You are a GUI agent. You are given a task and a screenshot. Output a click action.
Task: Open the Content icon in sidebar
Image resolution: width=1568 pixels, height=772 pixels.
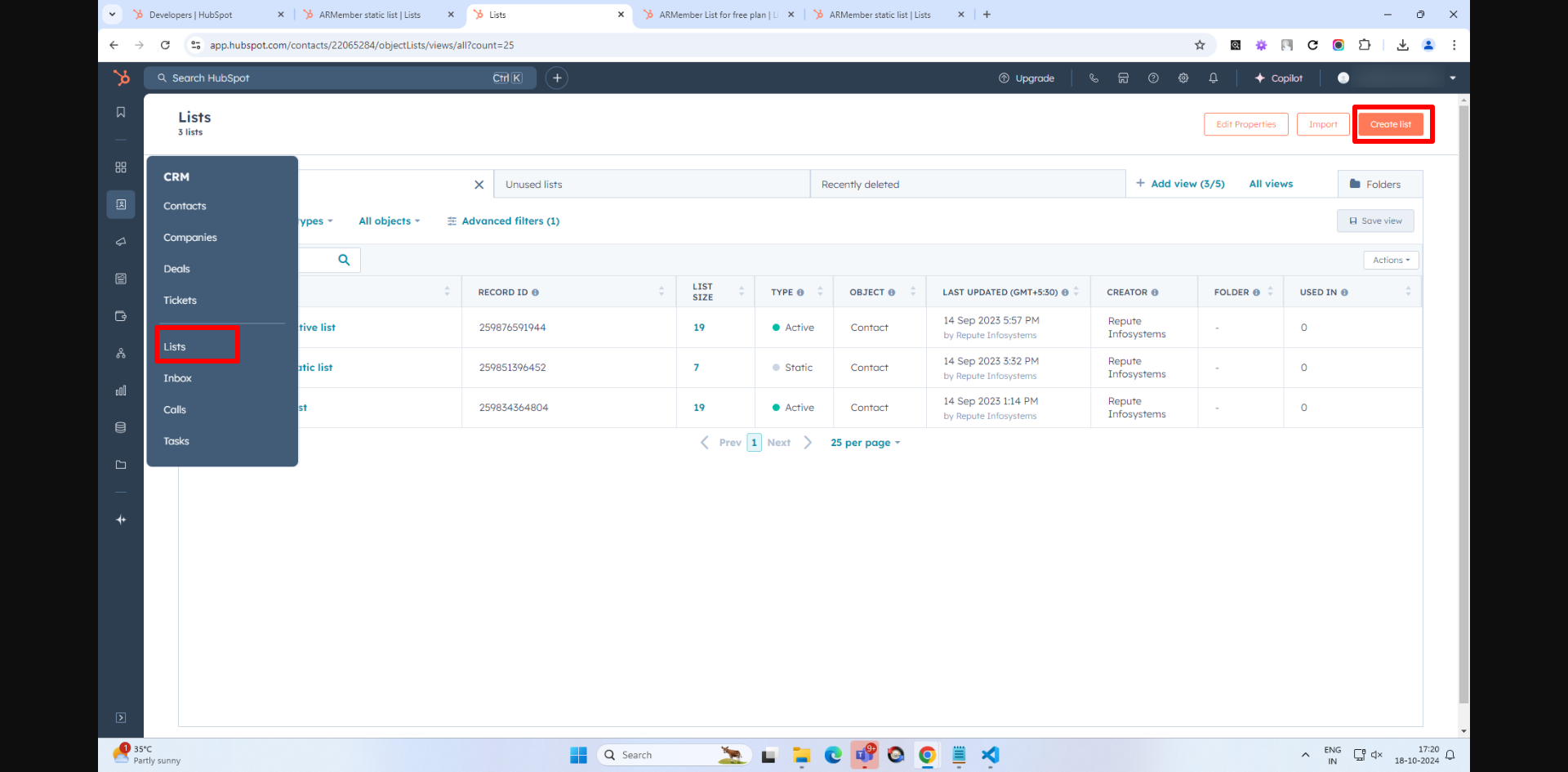(121, 279)
